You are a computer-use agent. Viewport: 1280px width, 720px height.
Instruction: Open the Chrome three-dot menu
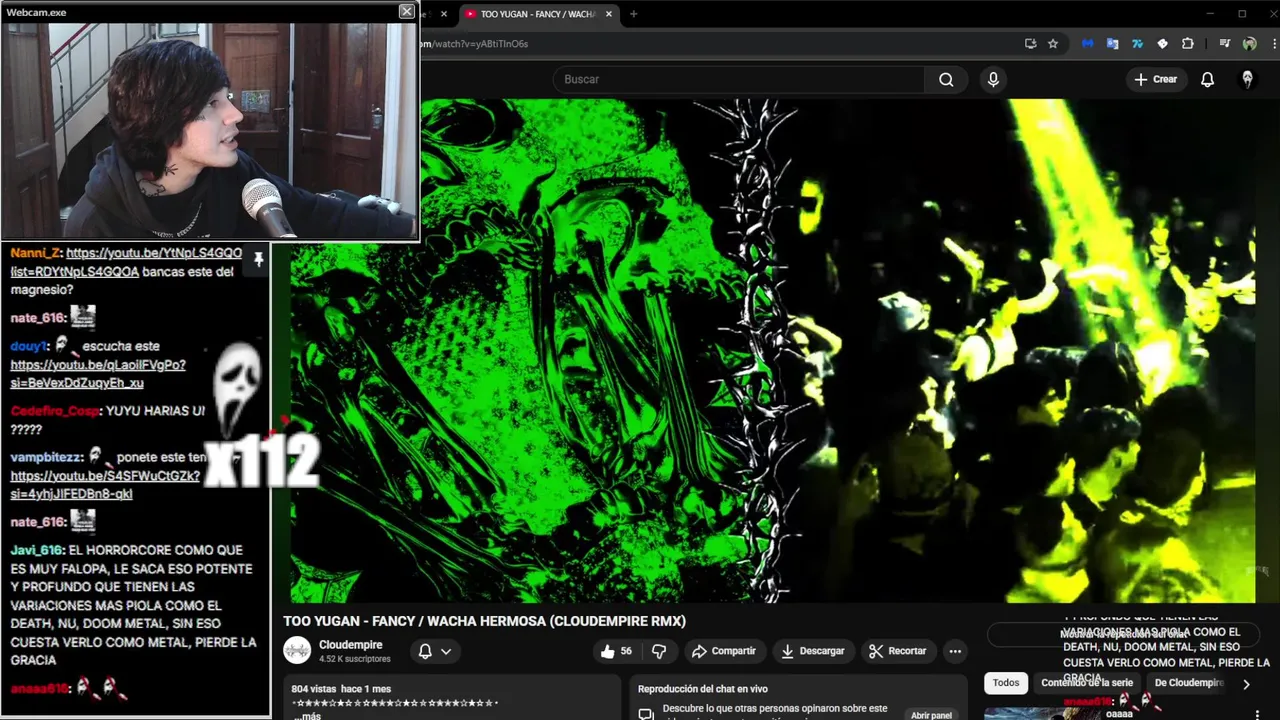1274,44
